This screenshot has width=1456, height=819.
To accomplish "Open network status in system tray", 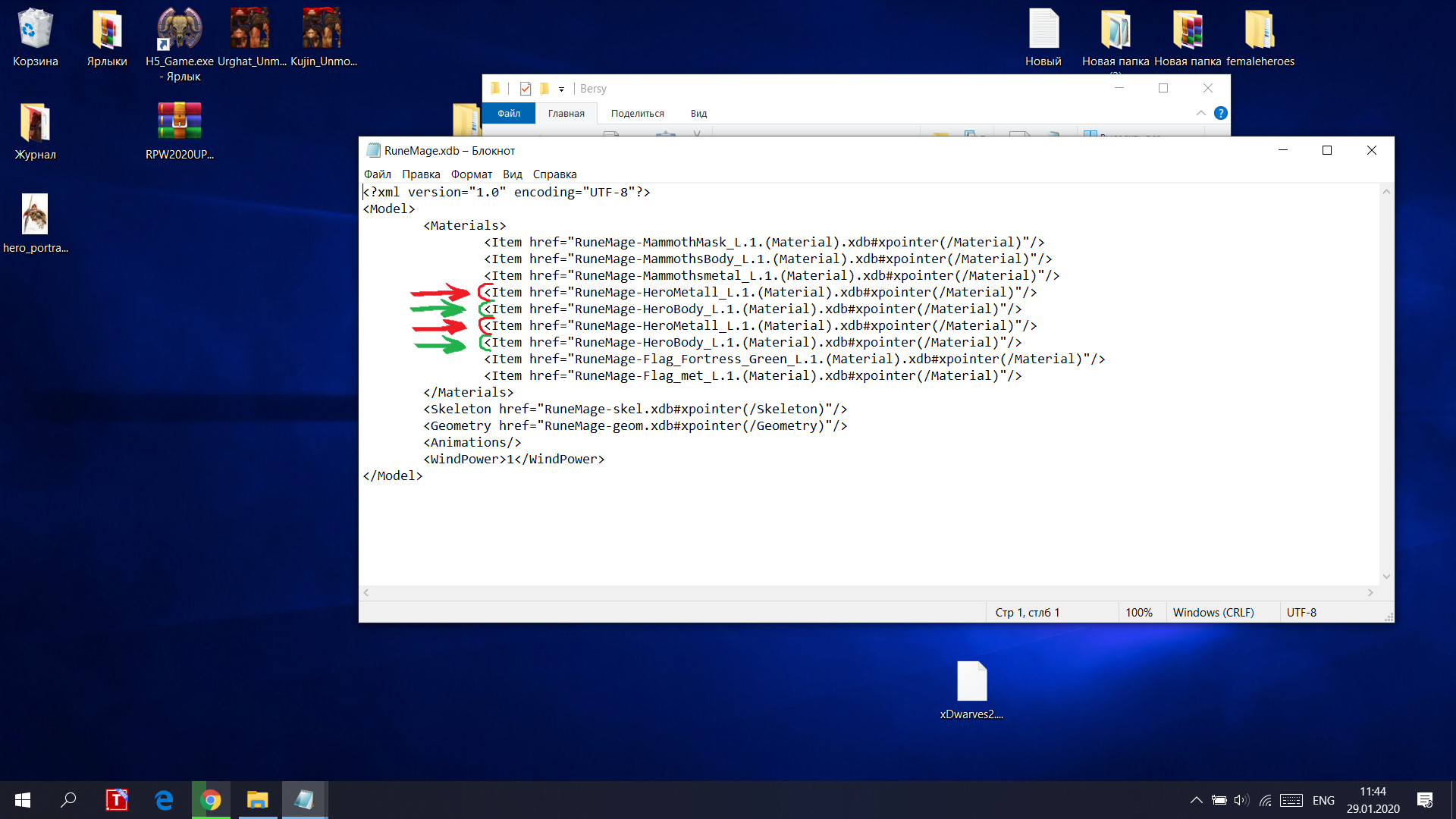I will coord(1266,800).
